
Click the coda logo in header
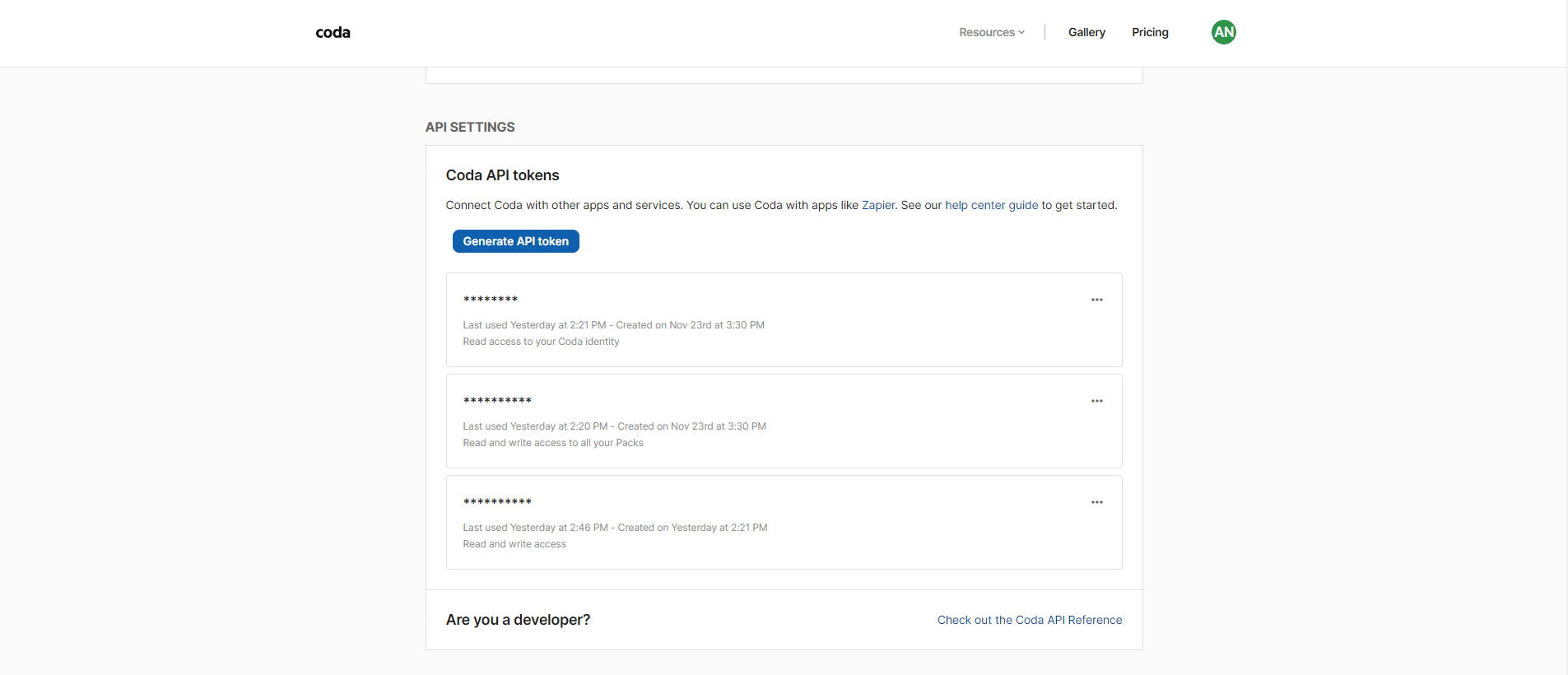click(x=333, y=32)
